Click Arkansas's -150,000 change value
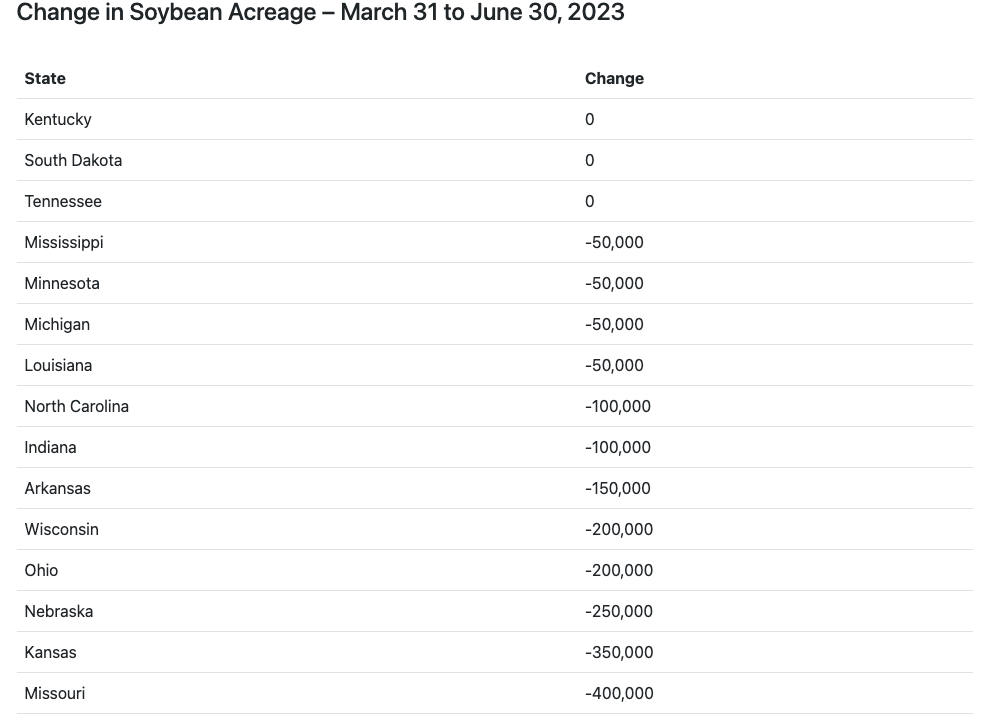Image resolution: width=986 pixels, height=725 pixels. click(x=618, y=488)
